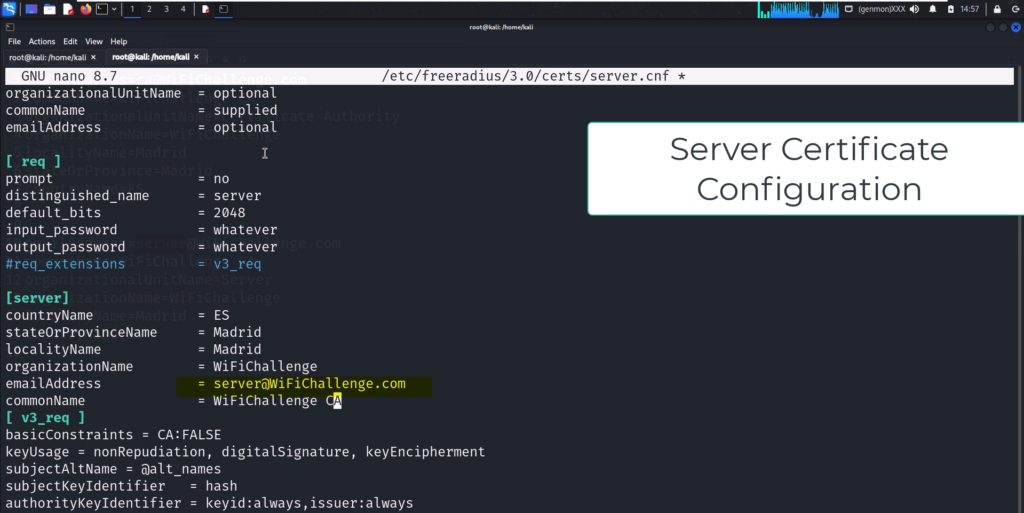Screen dimensions: 1024x513
Task: Expand the terminal launcher dropdown arrow
Action: point(114,9)
